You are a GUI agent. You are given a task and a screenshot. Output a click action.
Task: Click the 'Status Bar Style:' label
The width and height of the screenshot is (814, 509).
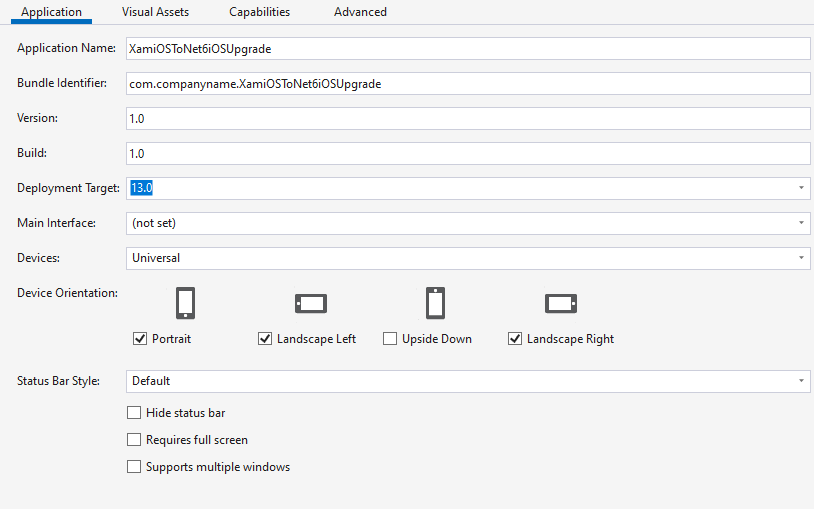tap(58, 381)
